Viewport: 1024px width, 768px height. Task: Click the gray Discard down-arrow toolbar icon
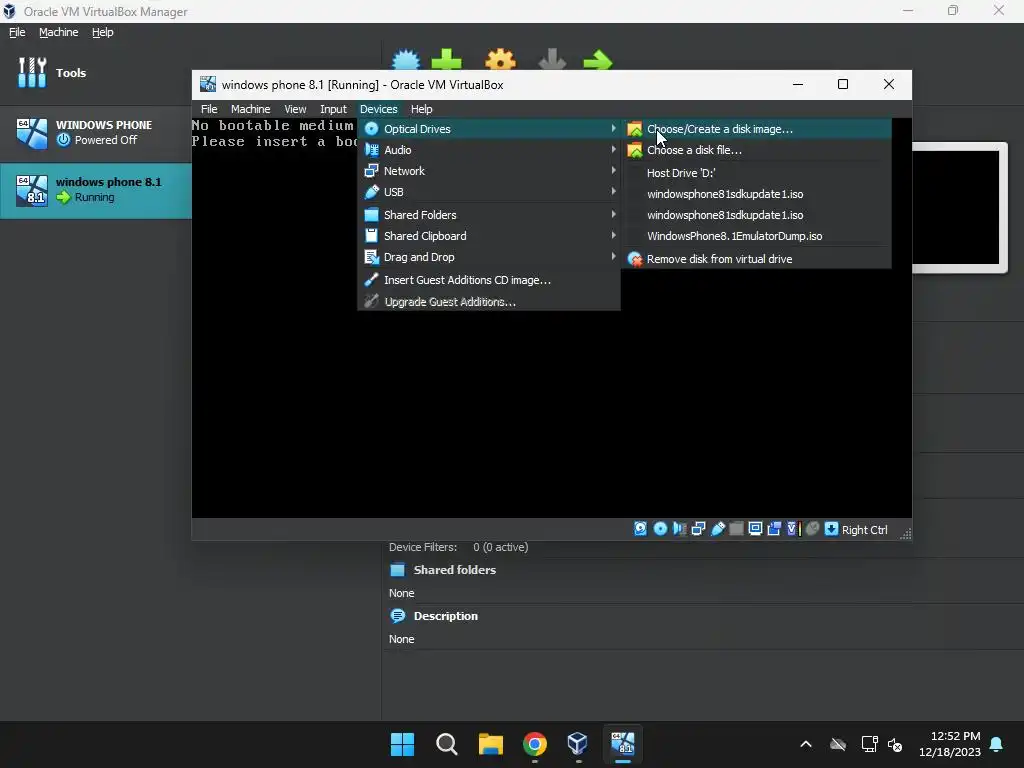552,60
